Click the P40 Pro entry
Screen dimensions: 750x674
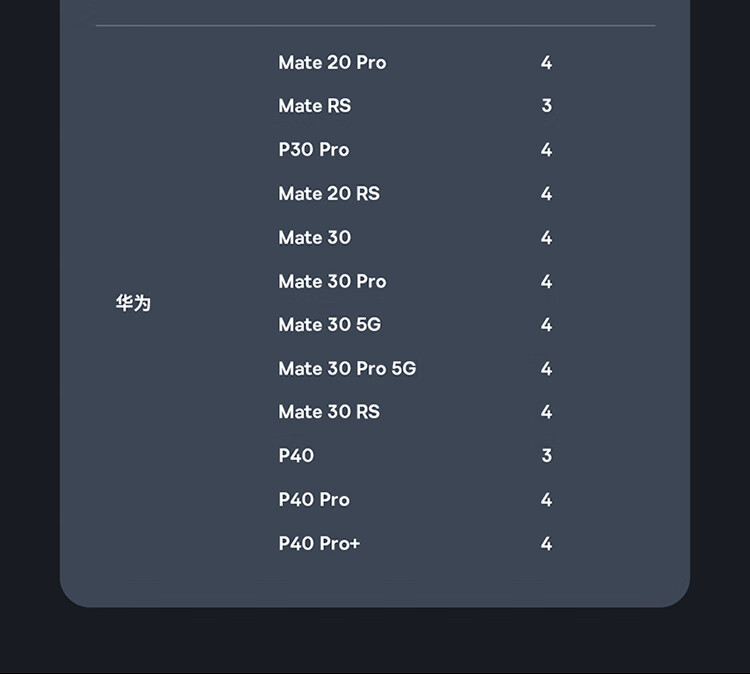[x=314, y=500]
